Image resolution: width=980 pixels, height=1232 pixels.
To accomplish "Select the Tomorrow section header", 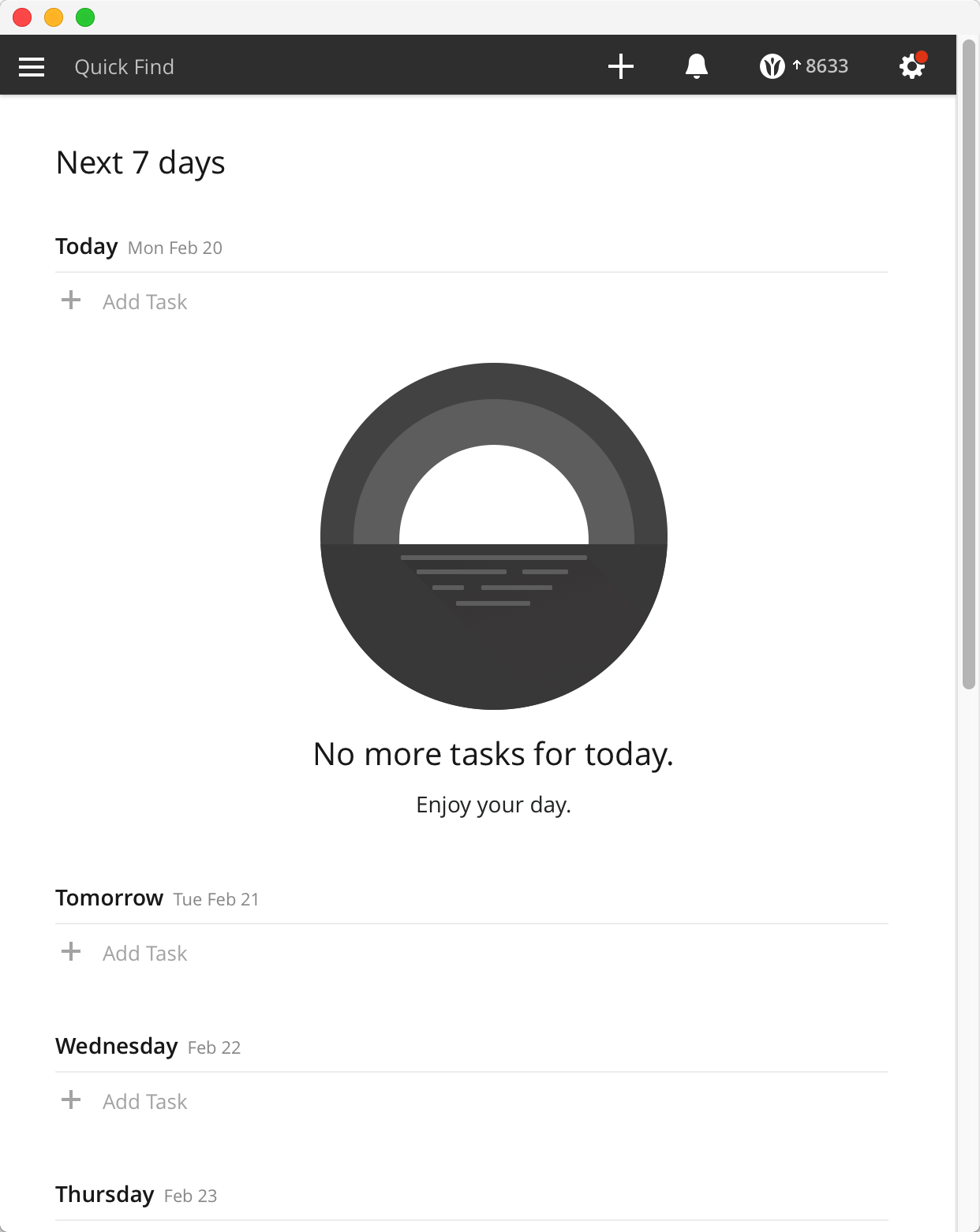I will (110, 898).
